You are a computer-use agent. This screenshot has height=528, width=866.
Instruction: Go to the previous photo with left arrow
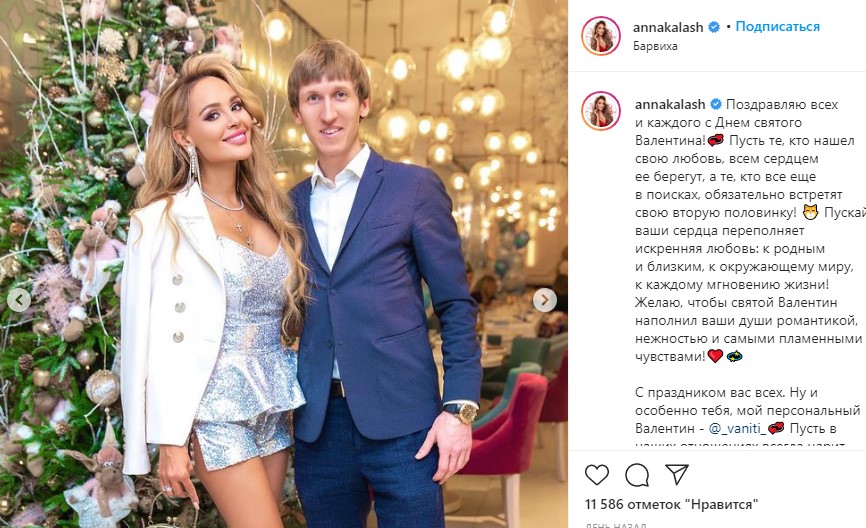19,300
